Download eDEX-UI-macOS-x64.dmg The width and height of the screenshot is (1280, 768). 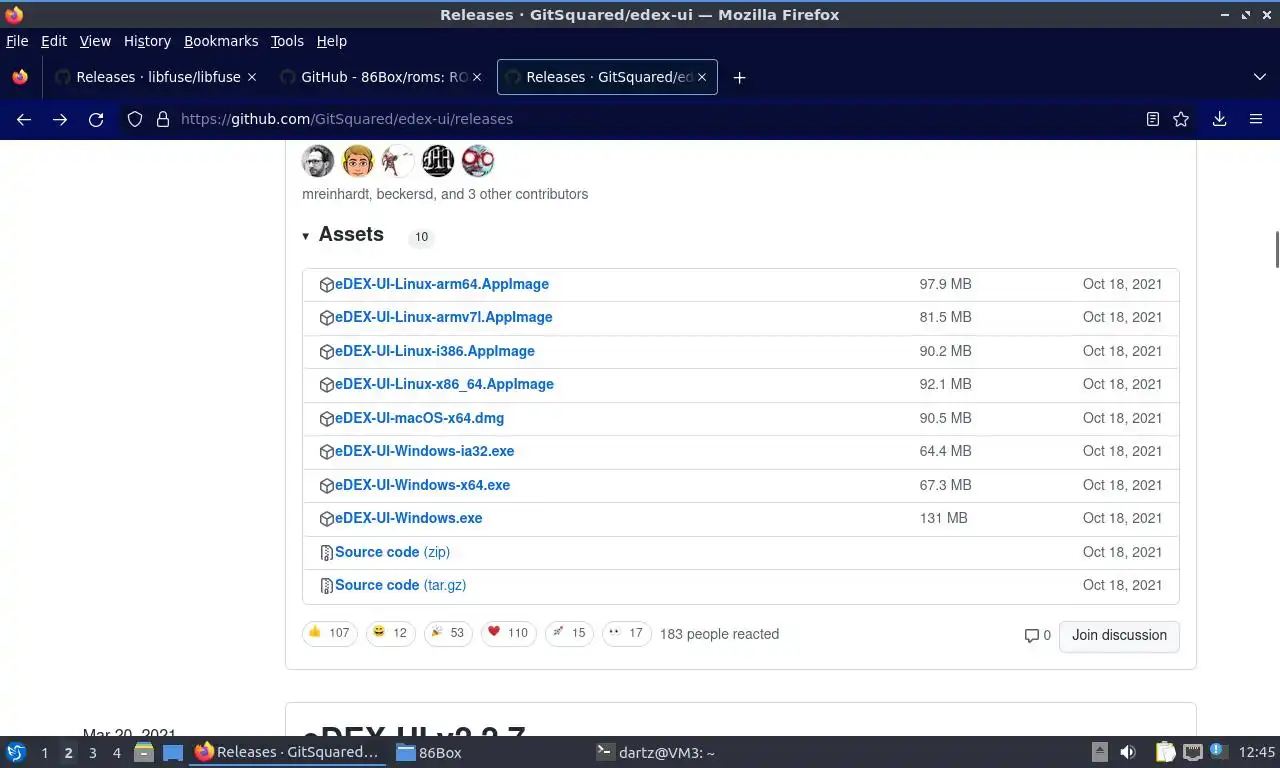click(419, 418)
